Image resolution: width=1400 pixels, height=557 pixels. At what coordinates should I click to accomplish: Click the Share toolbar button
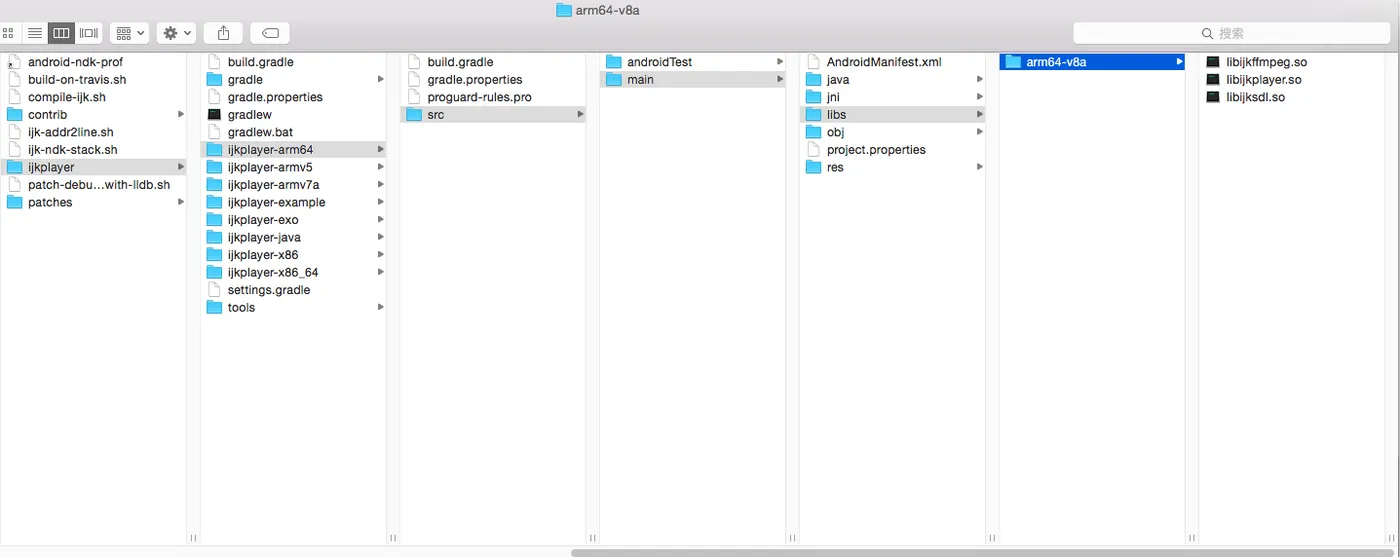[223, 33]
